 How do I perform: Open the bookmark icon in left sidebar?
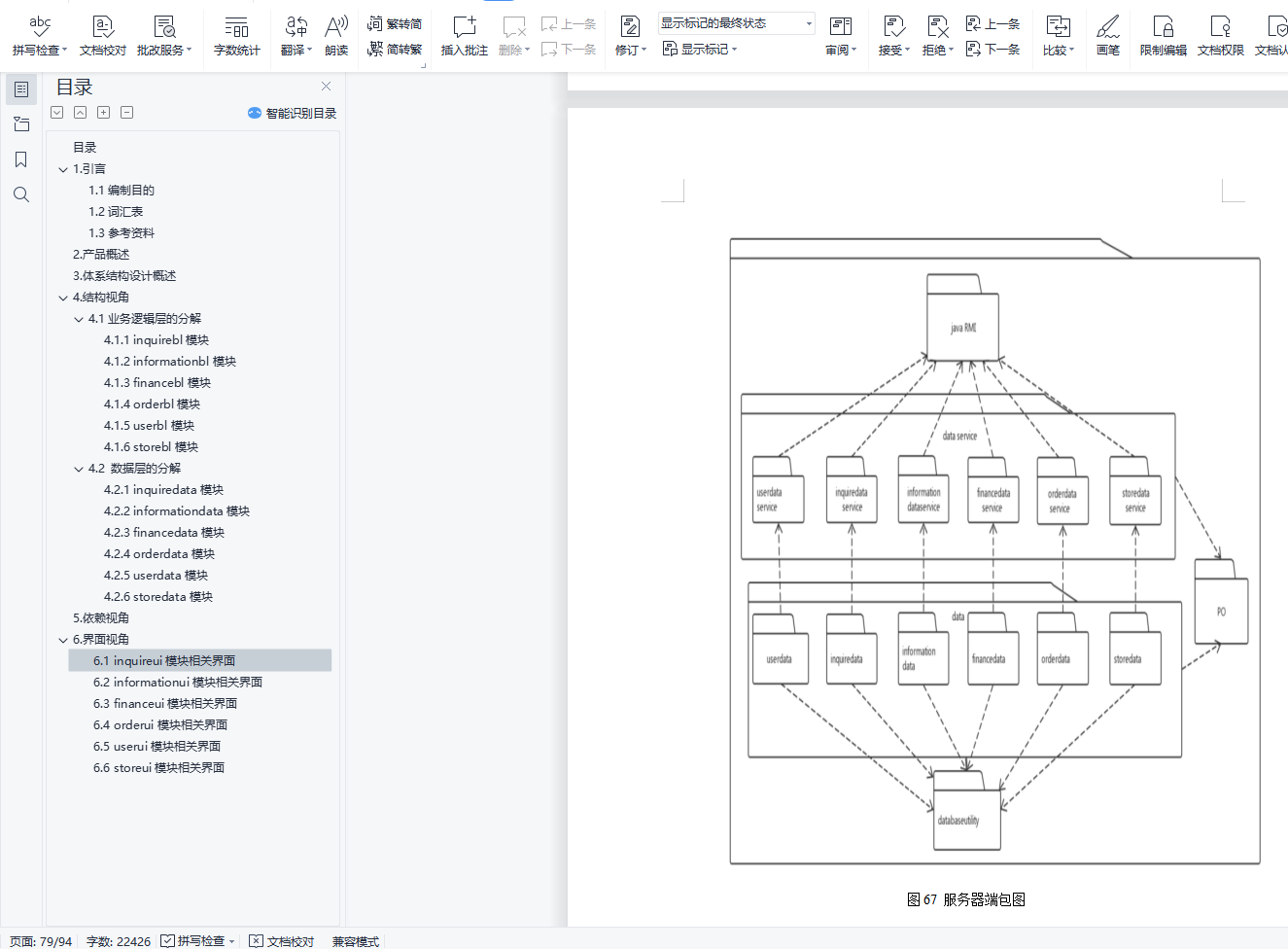(21, 159)
